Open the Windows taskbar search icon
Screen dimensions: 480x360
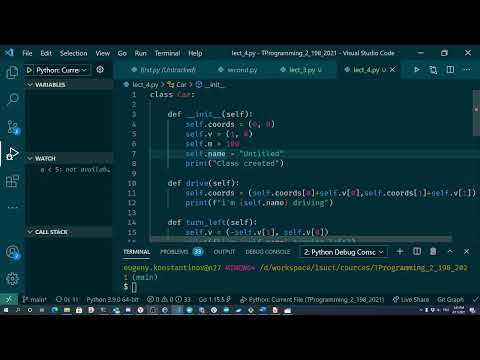(18, 310)
